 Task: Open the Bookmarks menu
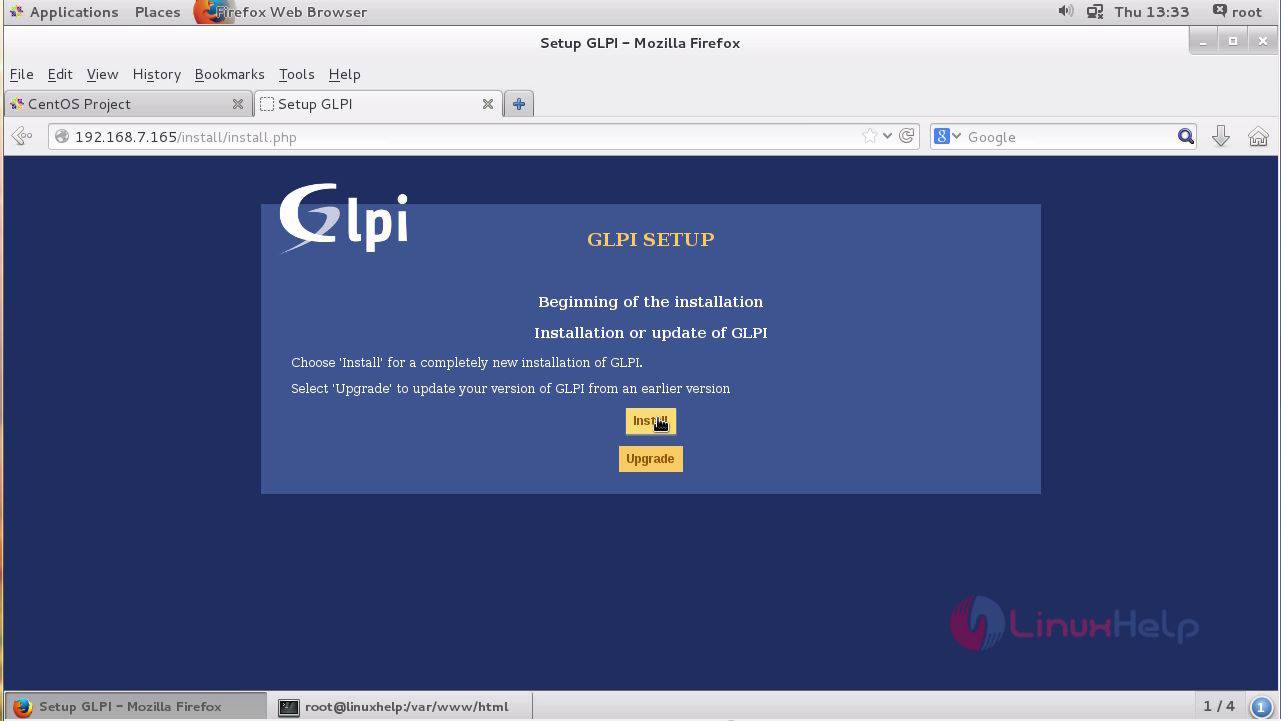(229, 74)
